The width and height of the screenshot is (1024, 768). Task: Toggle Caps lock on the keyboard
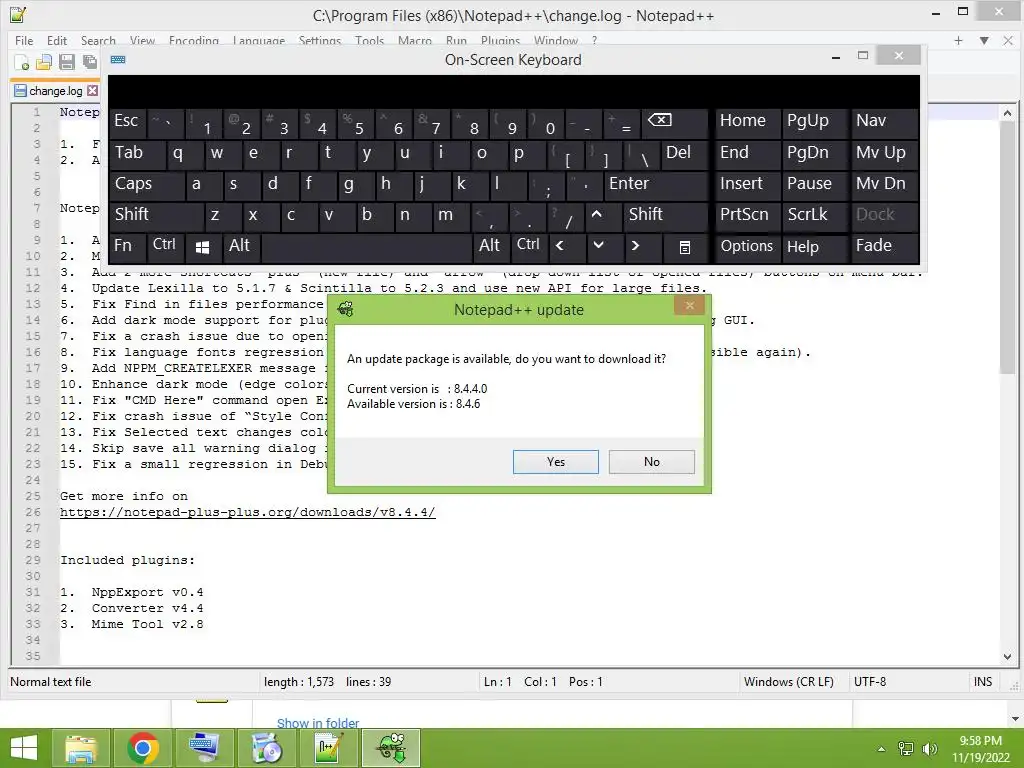pyautogui.click(x=147, y=184)
